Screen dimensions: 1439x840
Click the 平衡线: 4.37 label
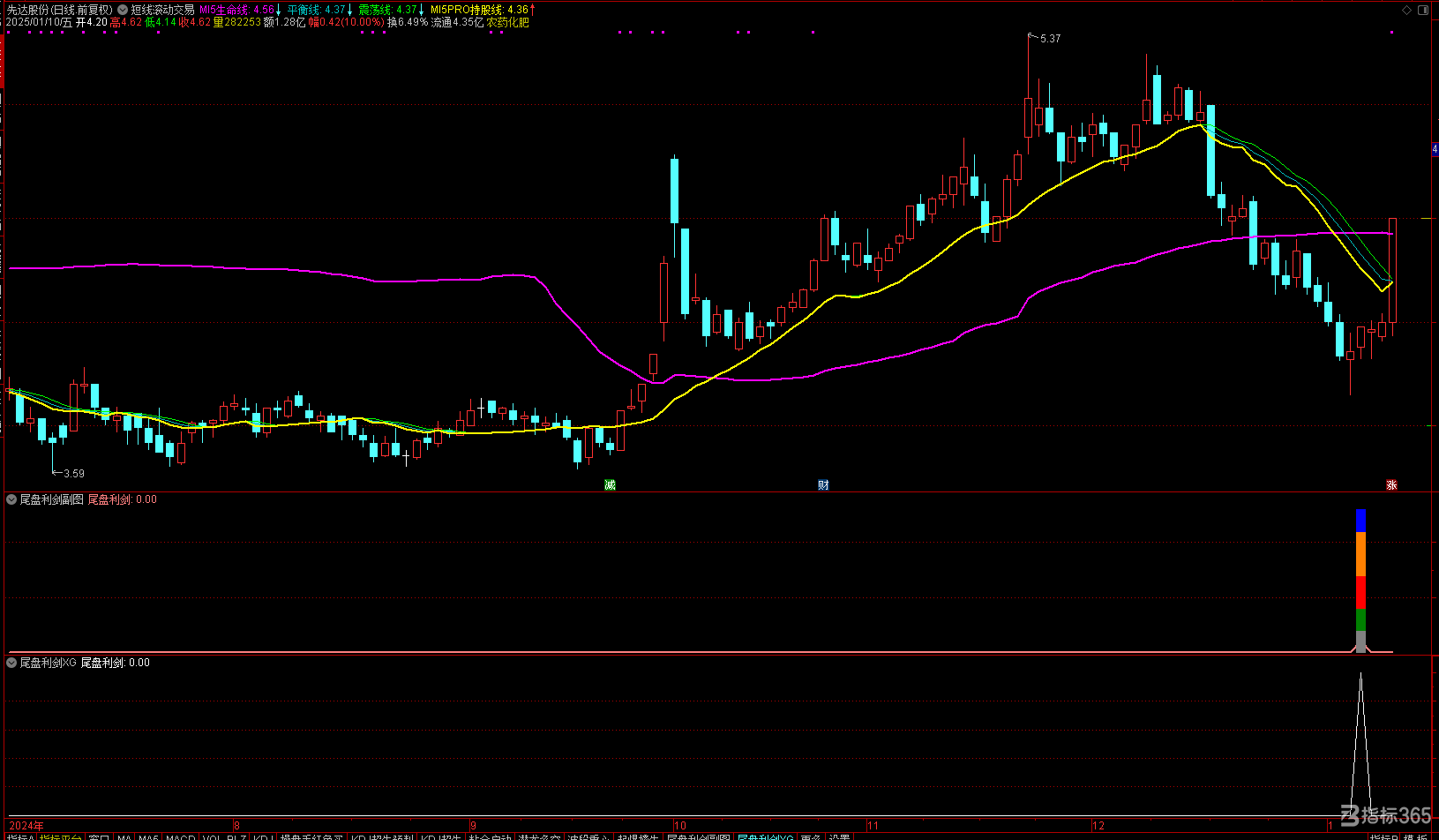coord(317,10)
